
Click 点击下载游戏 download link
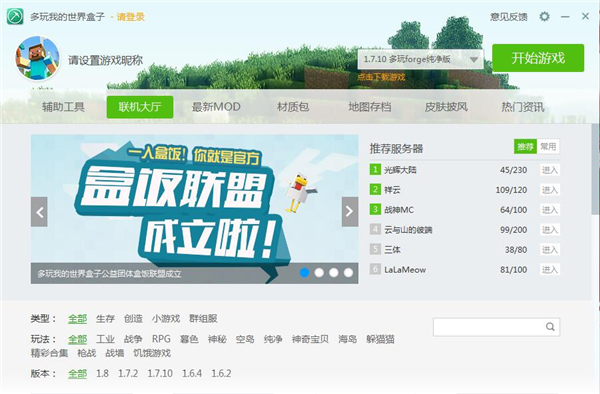click(x=381, y=77)
